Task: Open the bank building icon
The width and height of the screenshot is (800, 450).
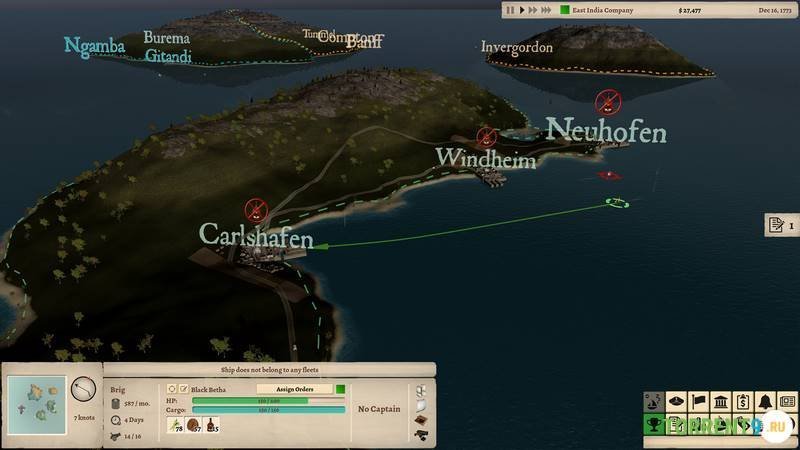Action: click(x=721, y=402)
